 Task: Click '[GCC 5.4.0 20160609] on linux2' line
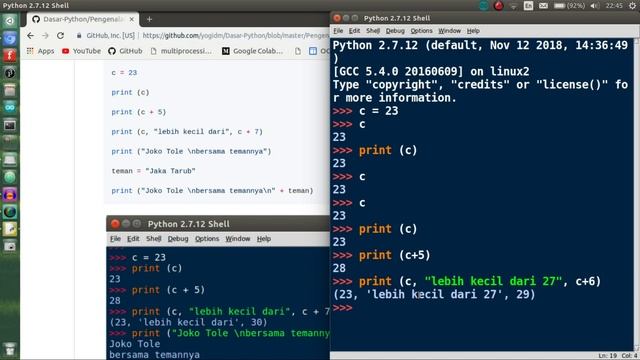click(x=431, y=71)
